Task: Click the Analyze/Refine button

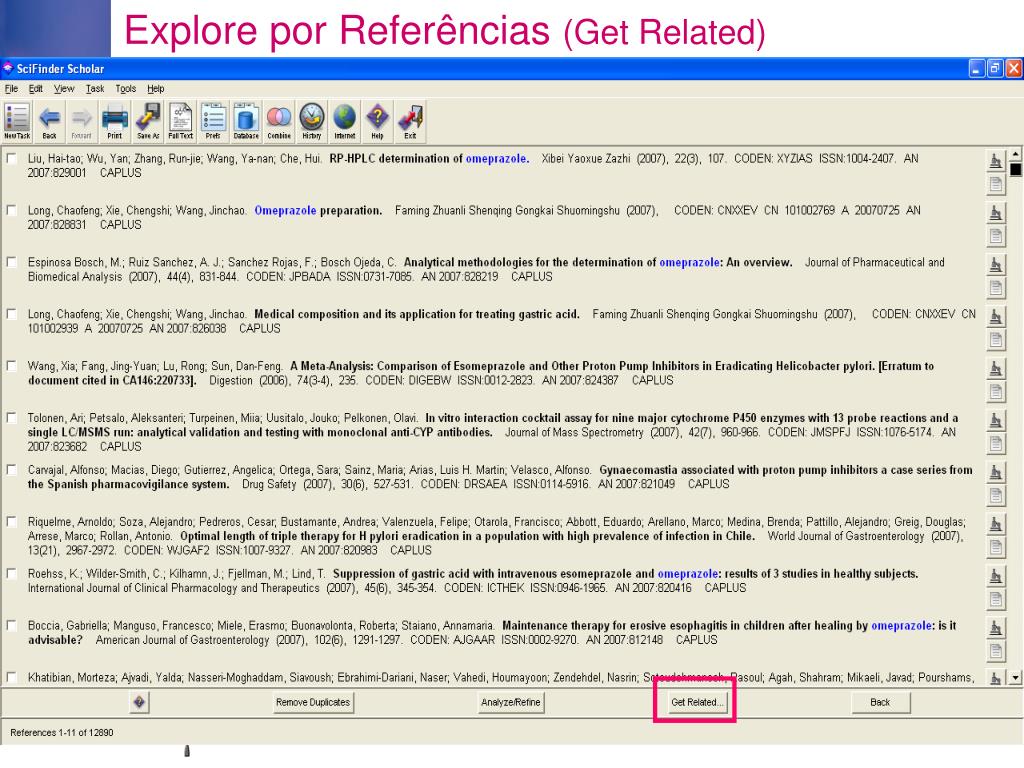Action: point(511,703)
